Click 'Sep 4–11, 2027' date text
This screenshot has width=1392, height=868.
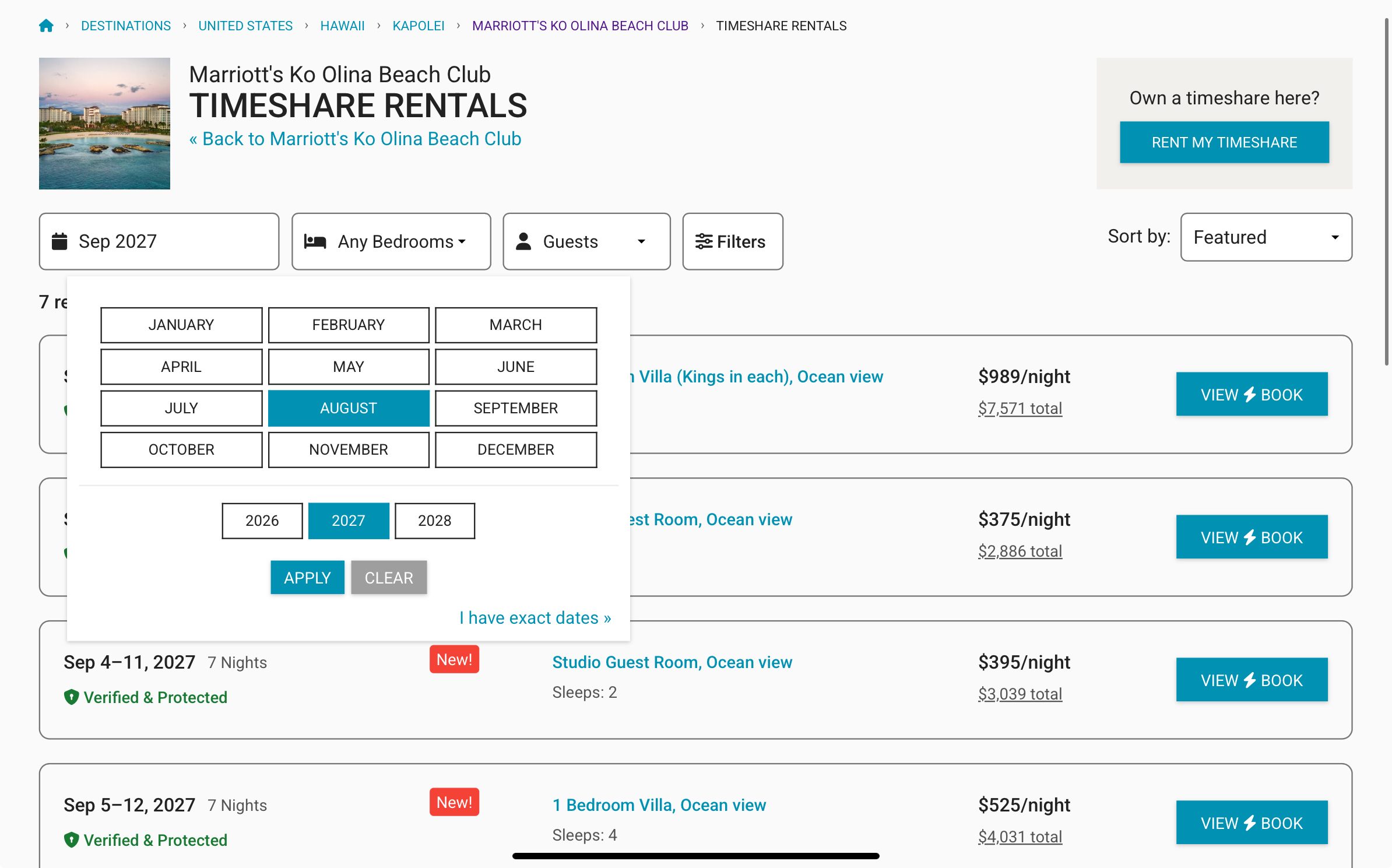coord(129,662)
